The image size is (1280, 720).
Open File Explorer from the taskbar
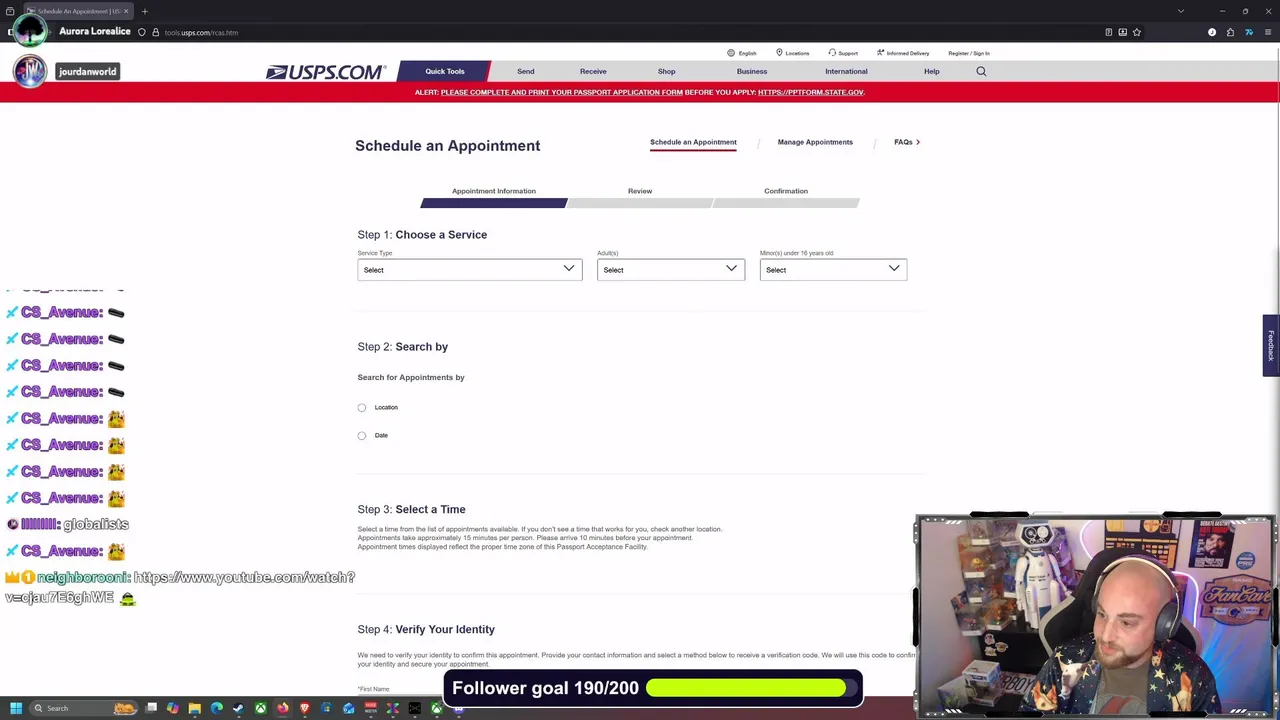(195, 708)
